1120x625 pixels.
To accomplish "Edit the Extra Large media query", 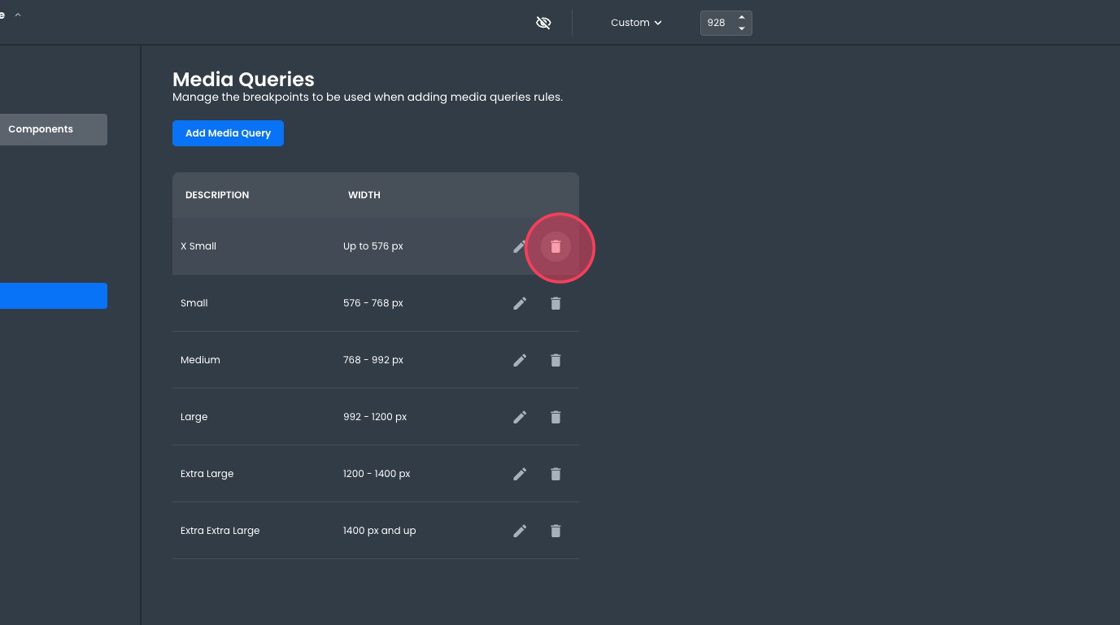I will tap(519, 474).
